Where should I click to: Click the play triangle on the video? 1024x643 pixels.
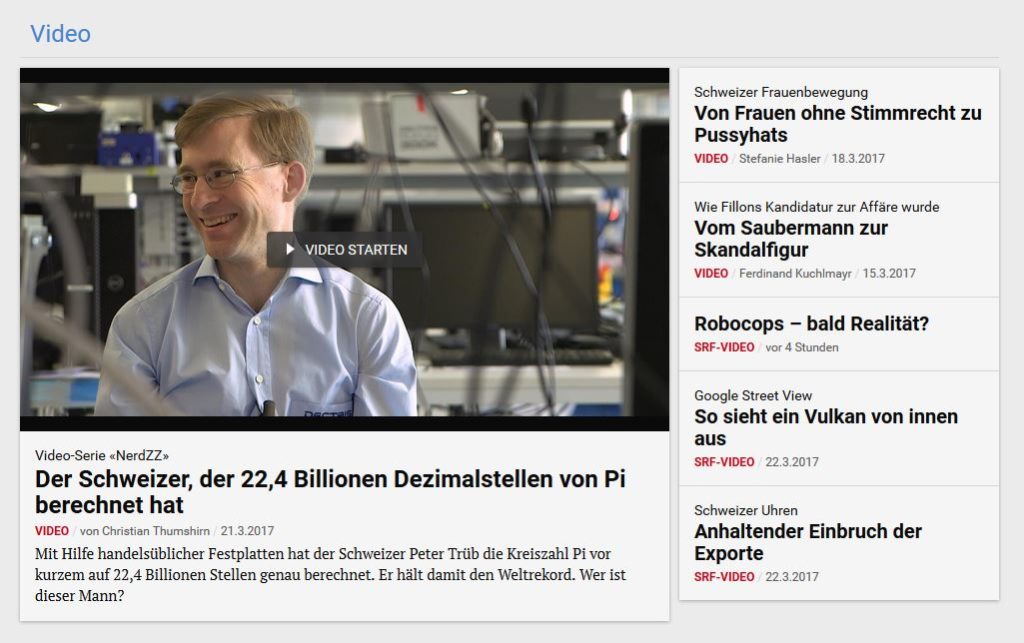click(290, 249)
